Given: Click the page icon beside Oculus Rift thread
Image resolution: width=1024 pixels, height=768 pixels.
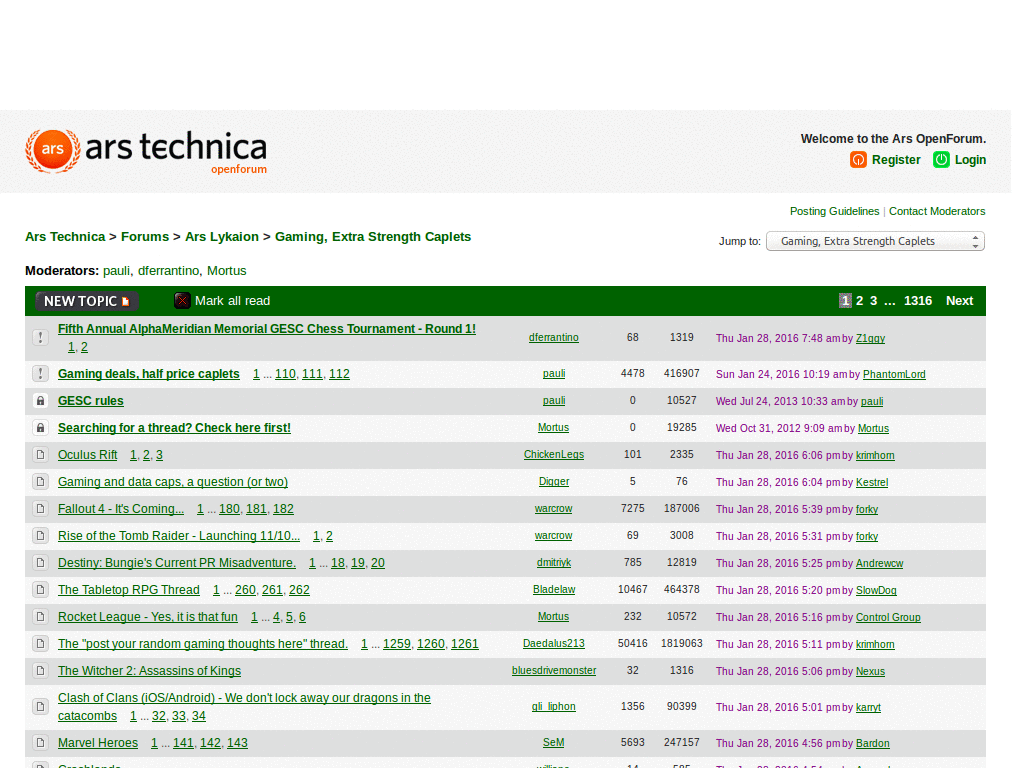Looking at the screenshot, I should (40, 454).
